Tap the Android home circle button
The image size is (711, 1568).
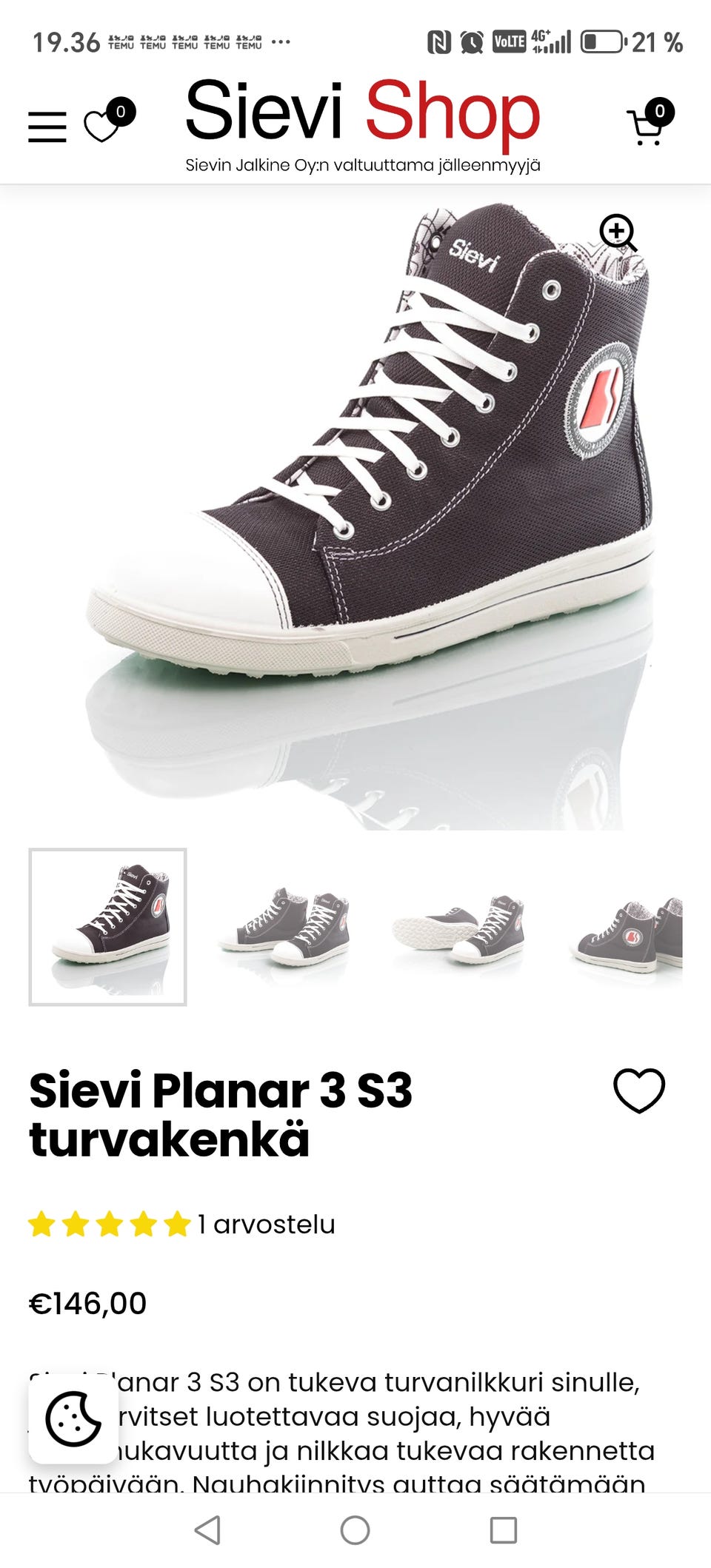pos(355,1530)
